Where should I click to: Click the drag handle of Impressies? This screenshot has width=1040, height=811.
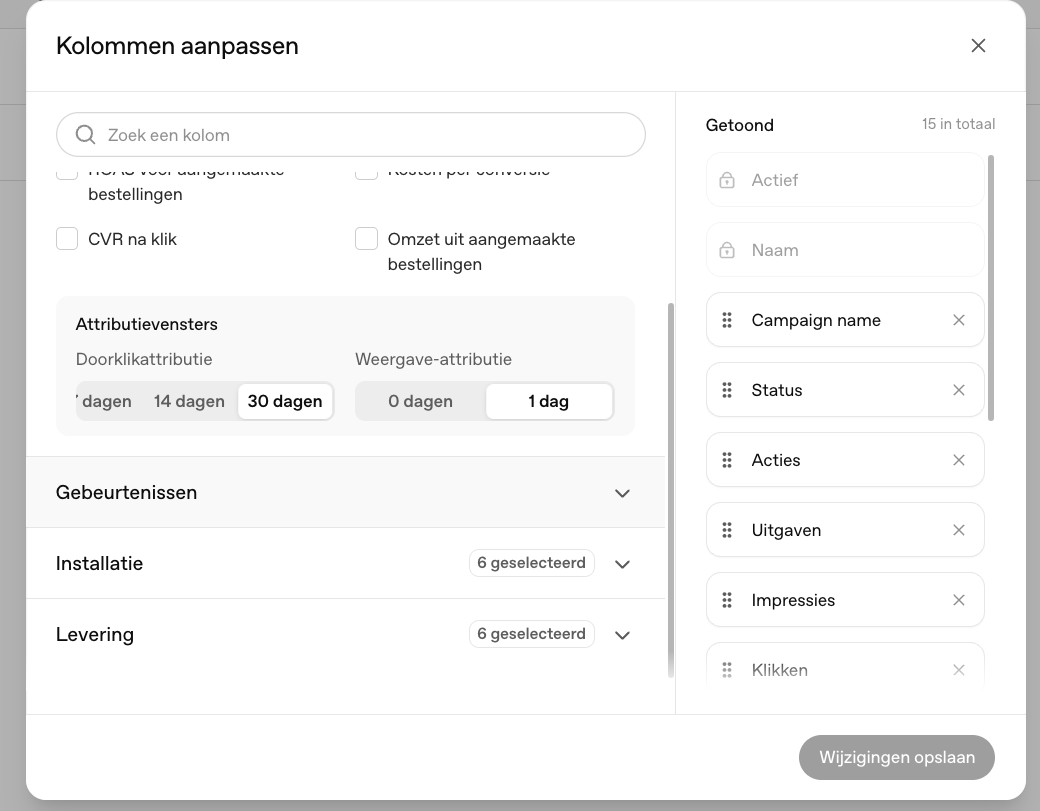point(727,600)
